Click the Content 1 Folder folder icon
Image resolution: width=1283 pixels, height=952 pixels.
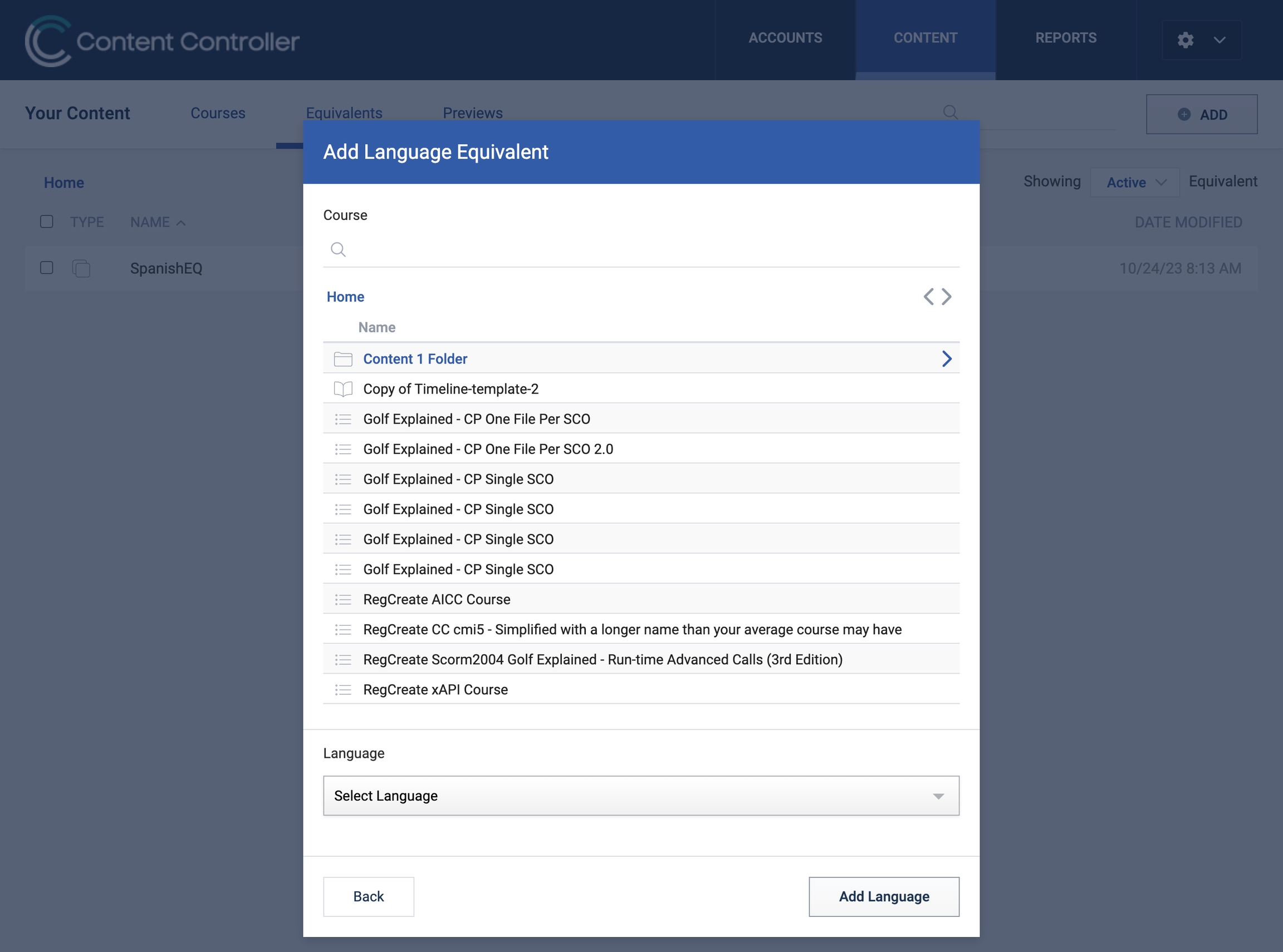(x=343, y=359)
